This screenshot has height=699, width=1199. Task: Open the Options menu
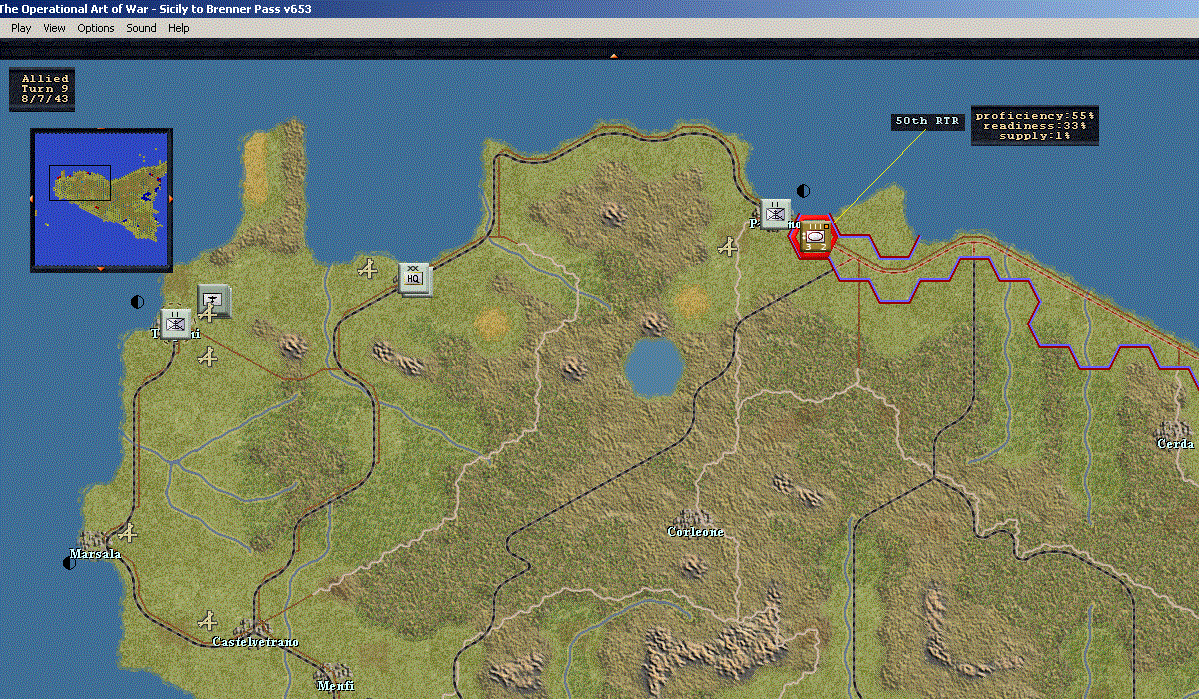tap(96, 28)
